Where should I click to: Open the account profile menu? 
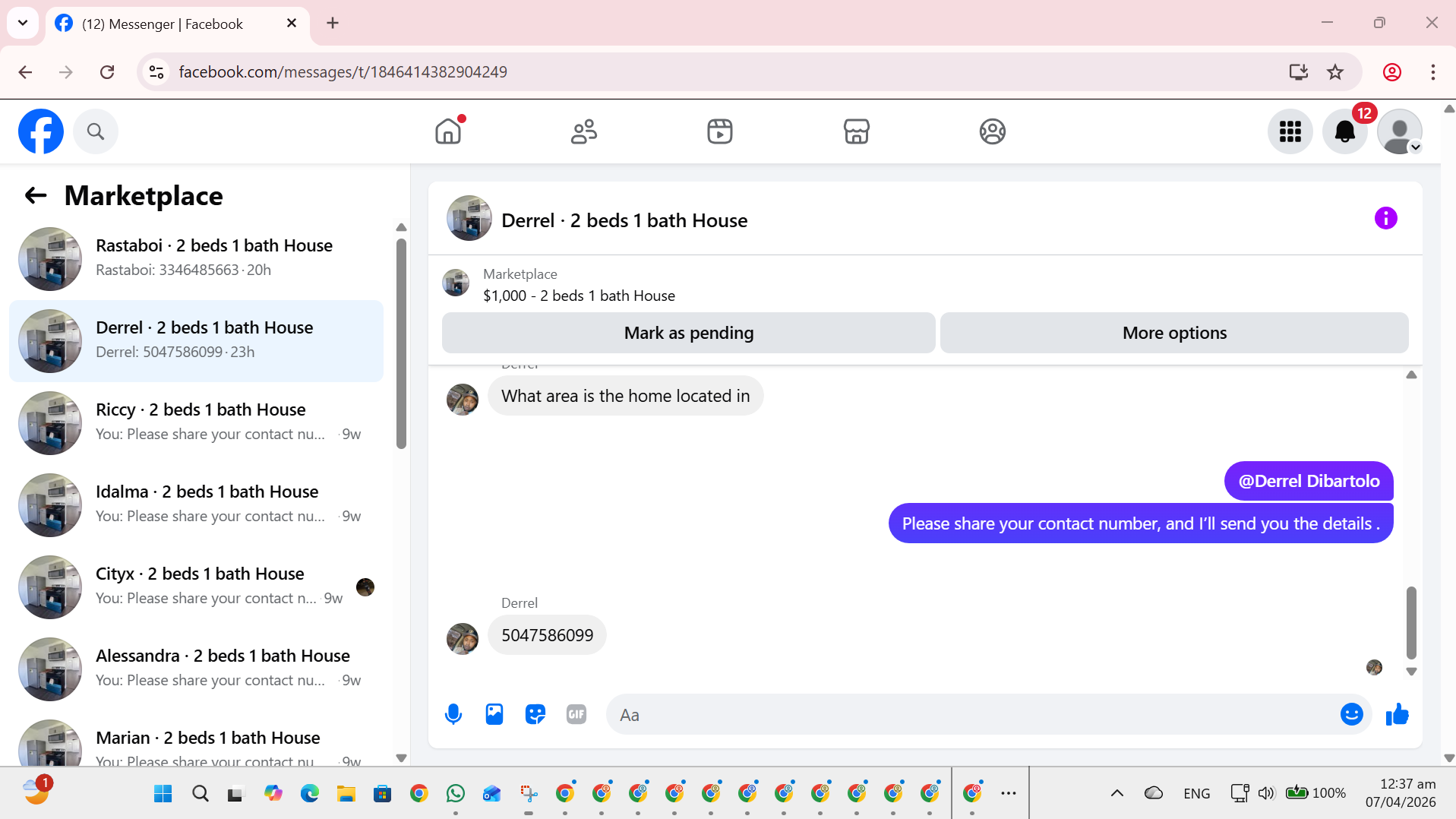[x=1400, y=131]
